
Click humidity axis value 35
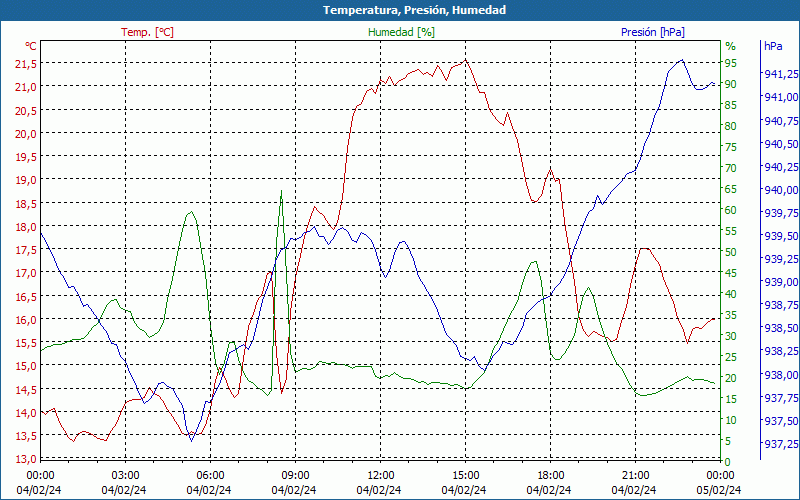tap(731, 315)
